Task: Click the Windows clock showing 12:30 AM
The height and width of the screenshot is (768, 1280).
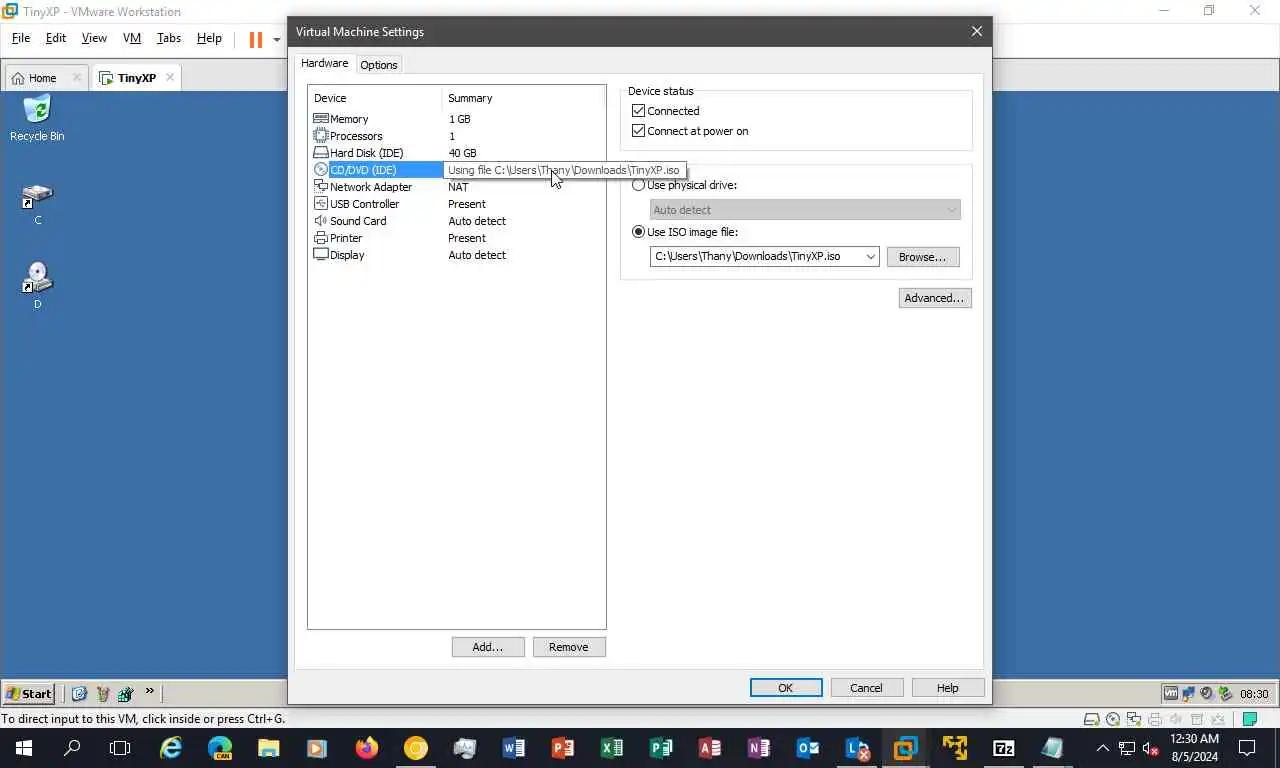Action: [x=1194, y=748]
